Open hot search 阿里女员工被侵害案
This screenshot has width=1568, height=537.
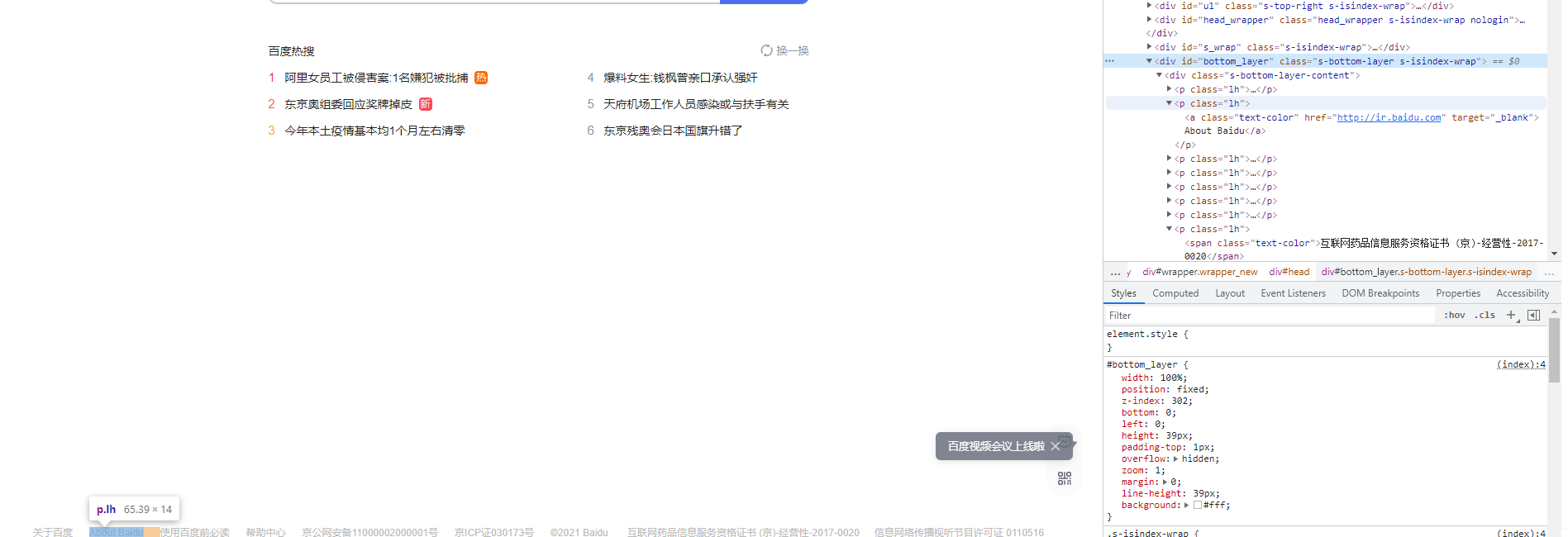(x=376, y=78)
